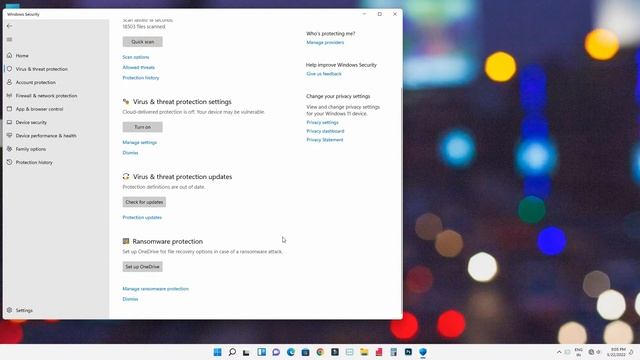Open Scan options link
This screenshot has width=640, height=360.
(136, 57)
